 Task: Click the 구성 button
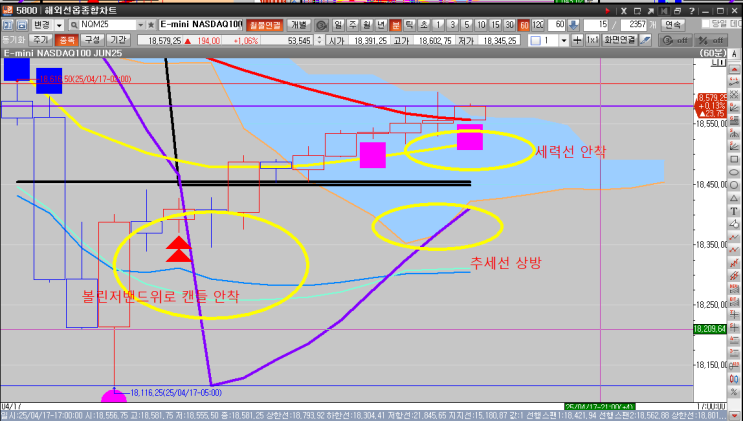point(92,40)
